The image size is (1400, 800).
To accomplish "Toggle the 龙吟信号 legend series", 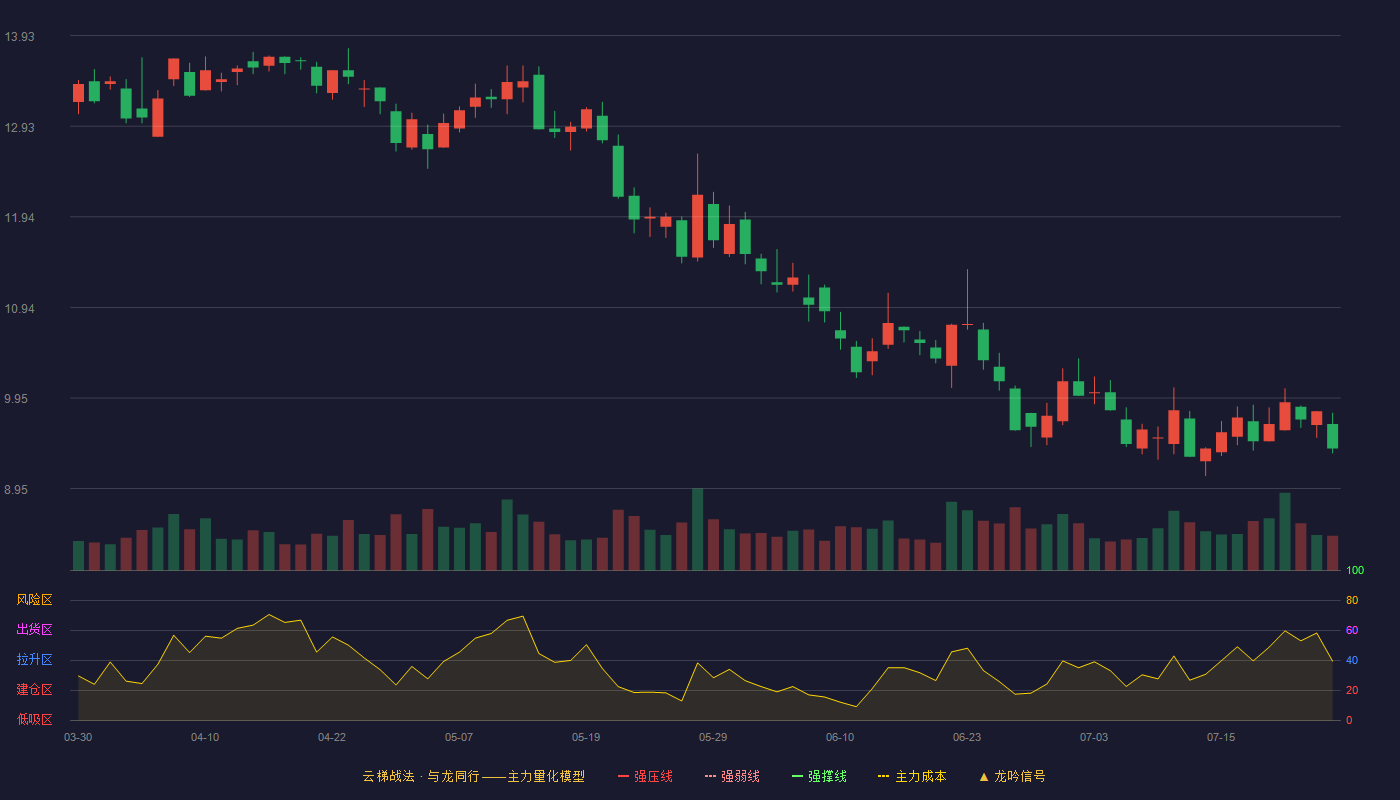I will tap(1012, 776).
